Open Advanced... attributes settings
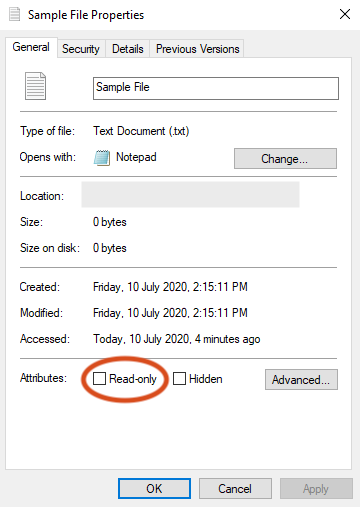360x507 pixels. [x=301, y=379]
